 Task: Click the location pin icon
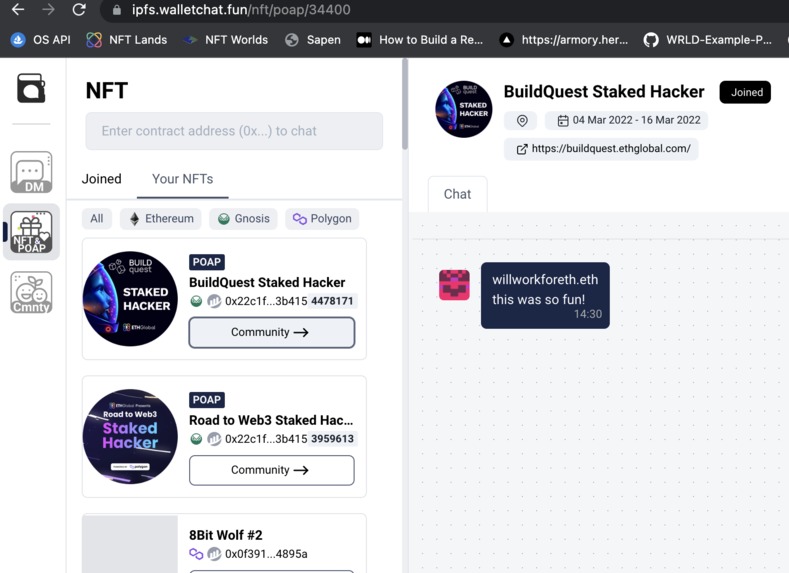point(522,121)
